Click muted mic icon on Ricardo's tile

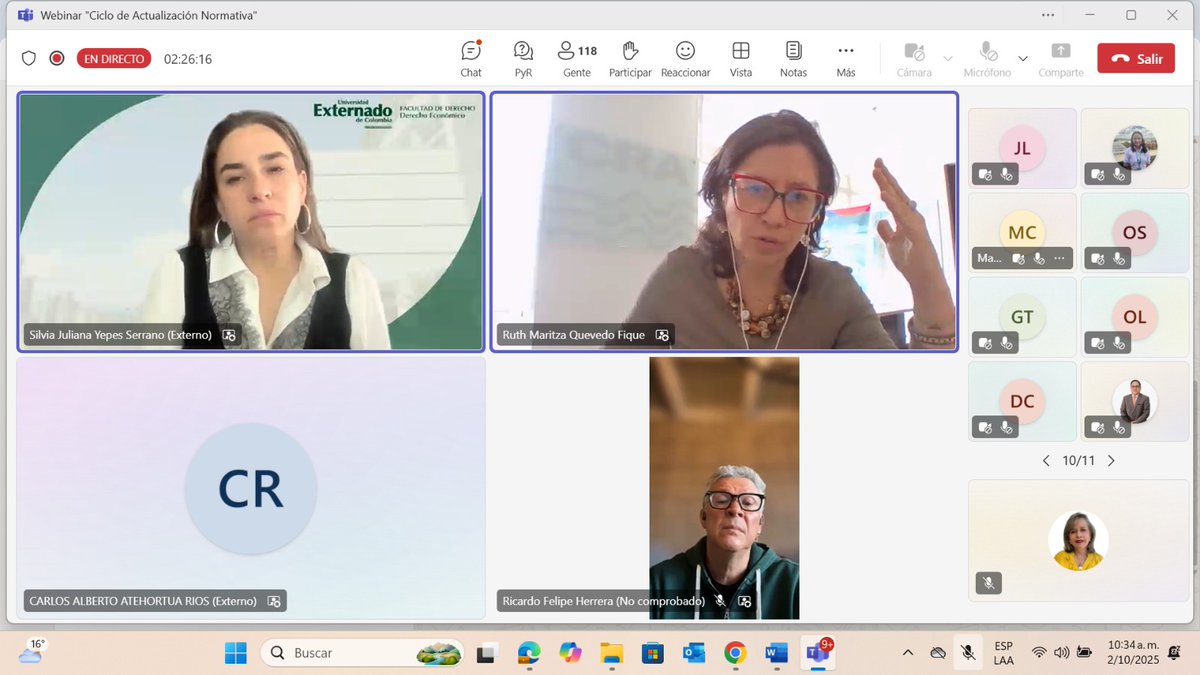[x=720, y=601]
